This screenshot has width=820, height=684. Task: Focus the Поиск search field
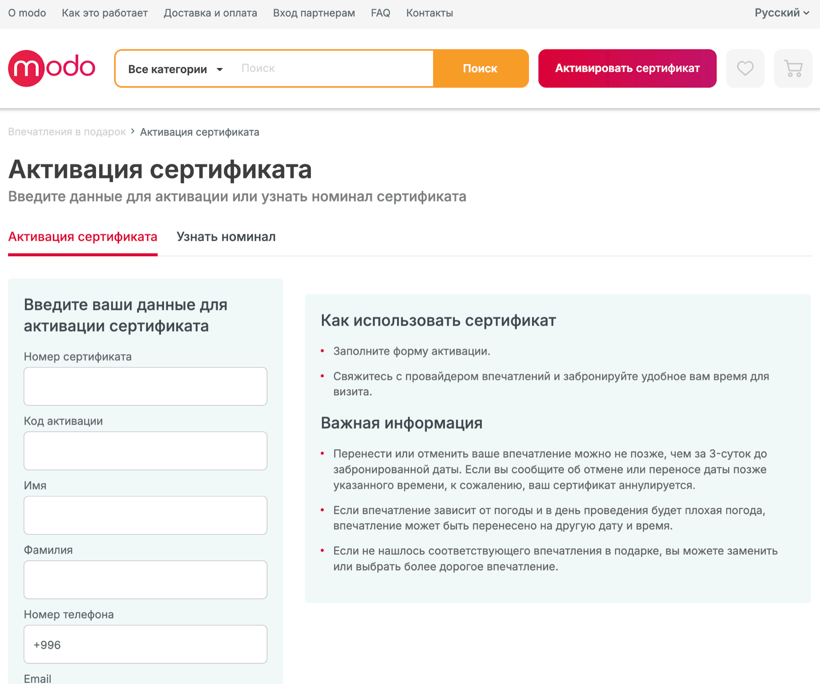tap(335, 69)
